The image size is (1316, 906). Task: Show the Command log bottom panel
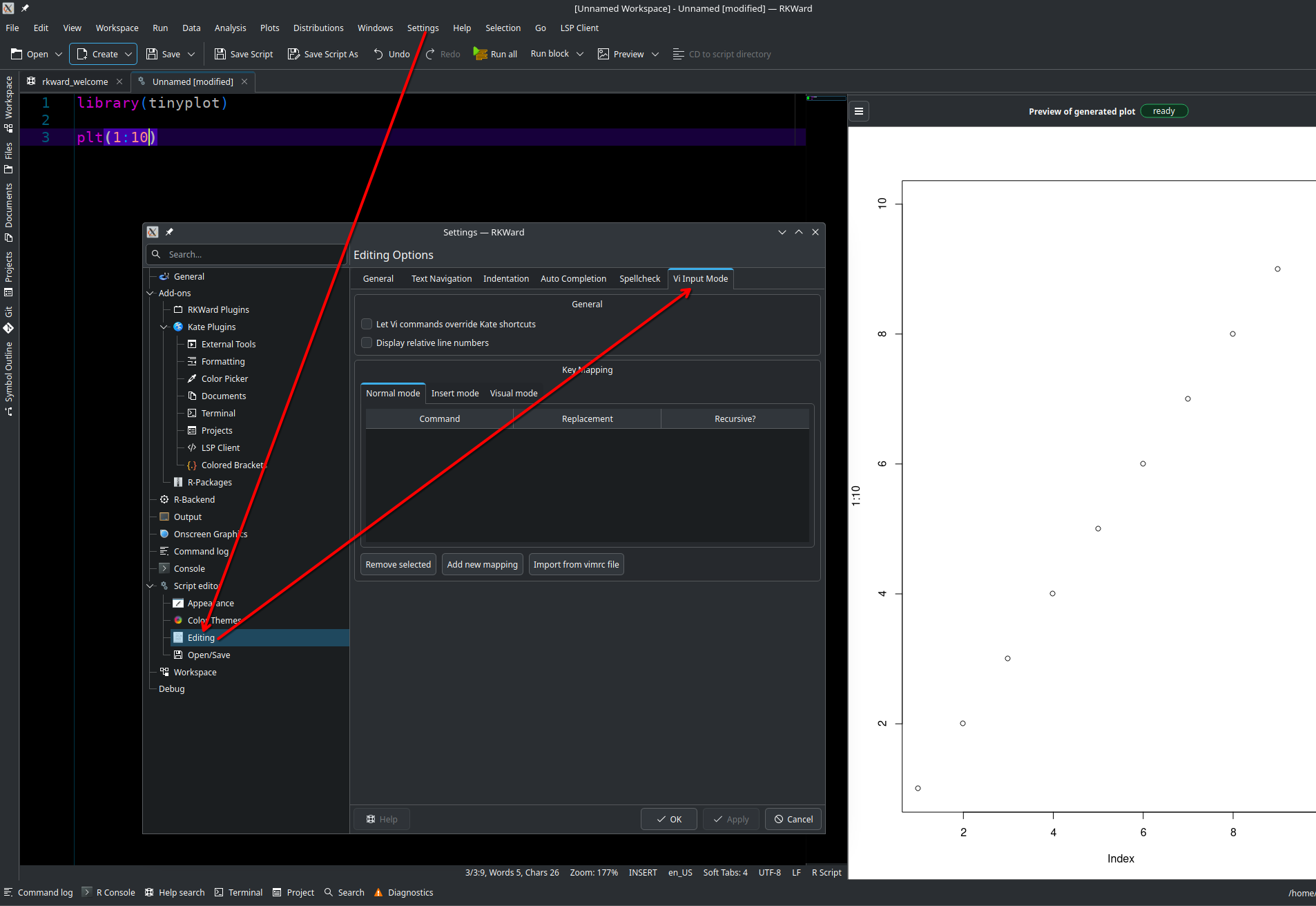pos(39,892)
